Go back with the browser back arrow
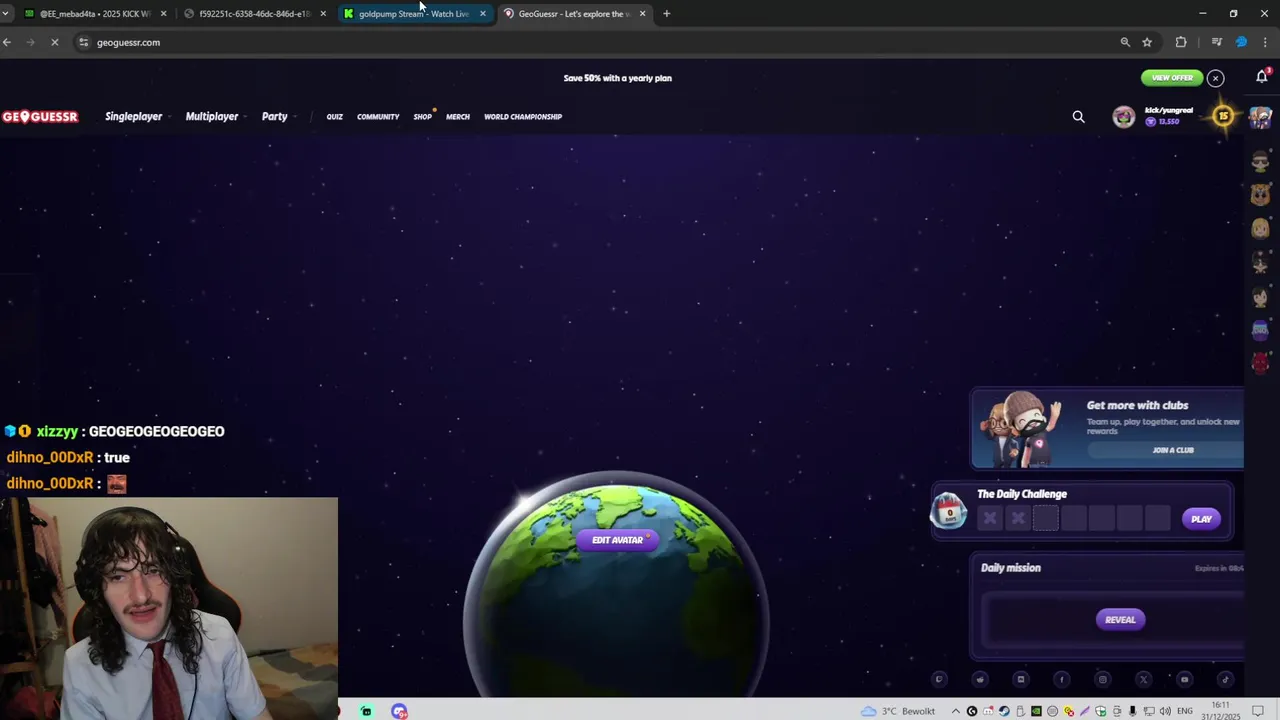Image resolution: width=1280 pixels, height=720 pixels. point(7,42)
